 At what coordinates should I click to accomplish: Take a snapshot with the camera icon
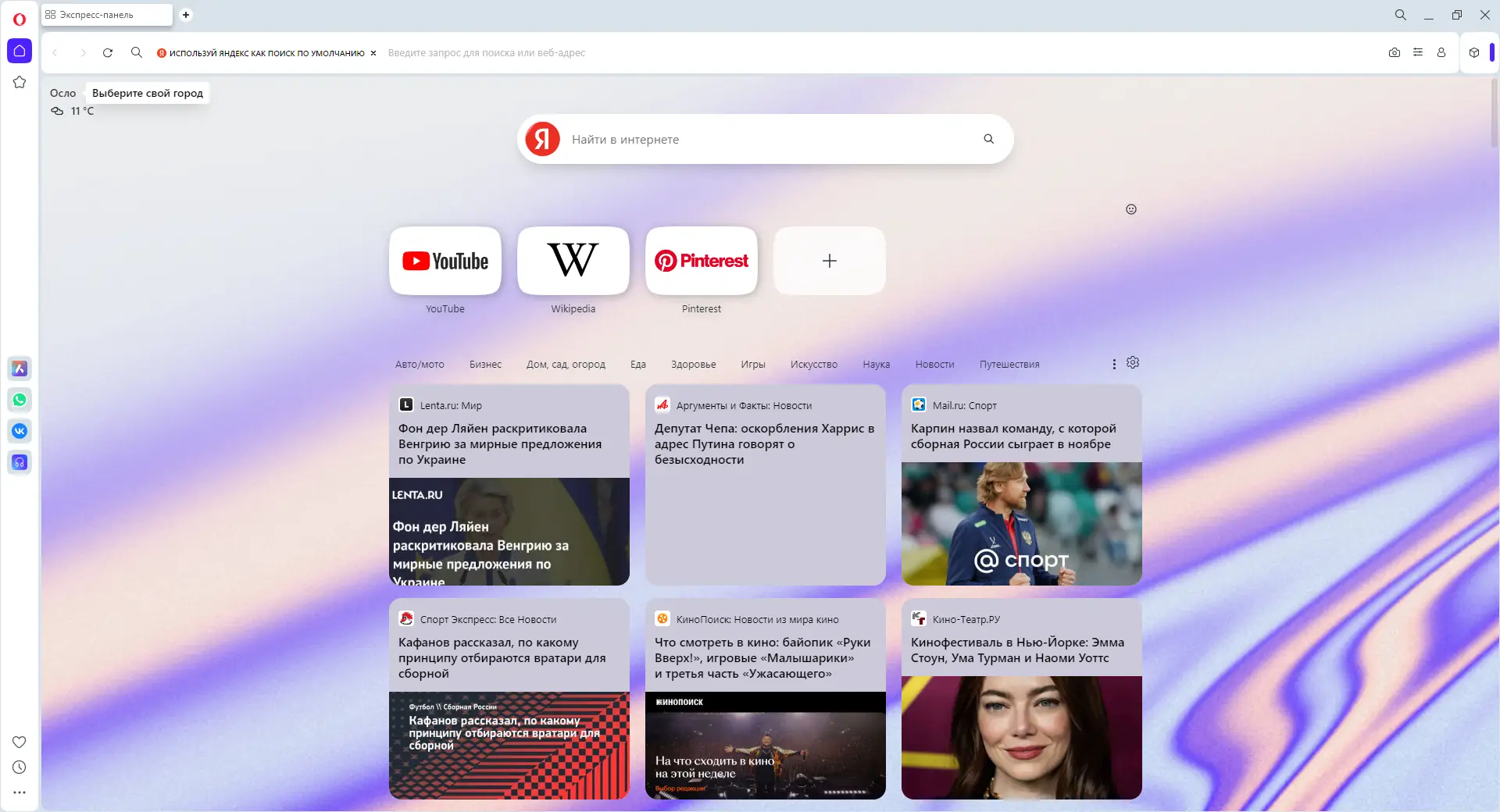1395,52
